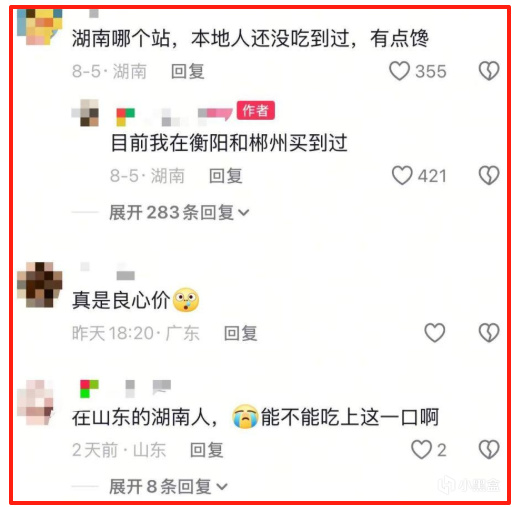
Task: Like the comment with 355 likes
Action: [x=399, y=71]
